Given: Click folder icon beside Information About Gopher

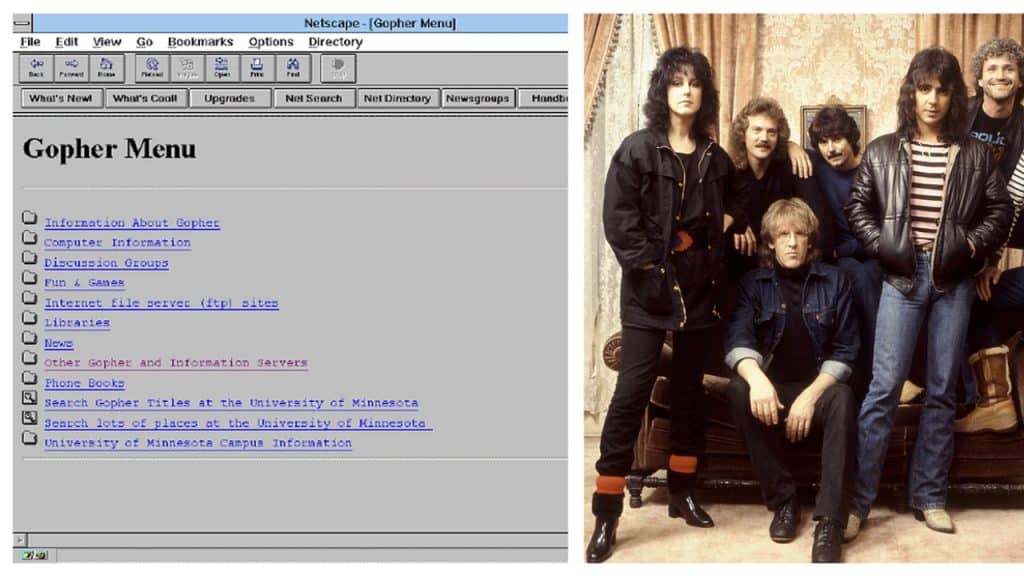Looking at the screenshot, I should [x=29, y=217].
